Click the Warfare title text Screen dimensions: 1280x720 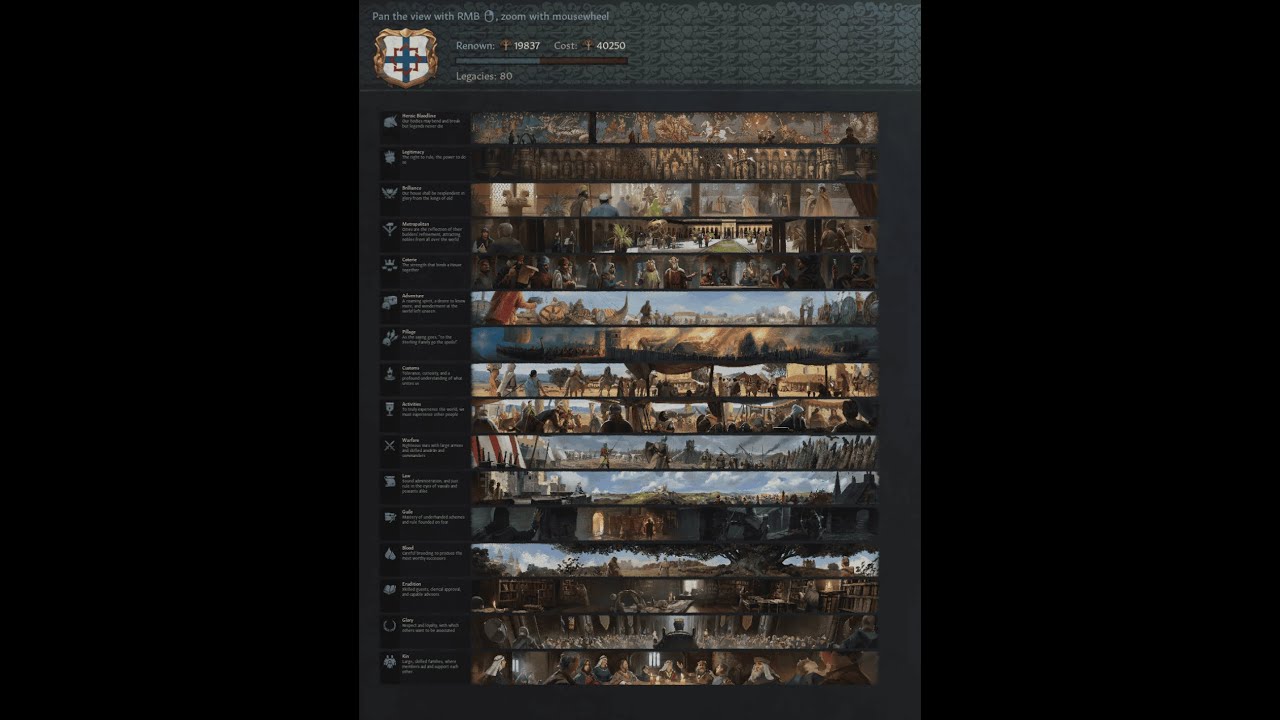[411, 440]
